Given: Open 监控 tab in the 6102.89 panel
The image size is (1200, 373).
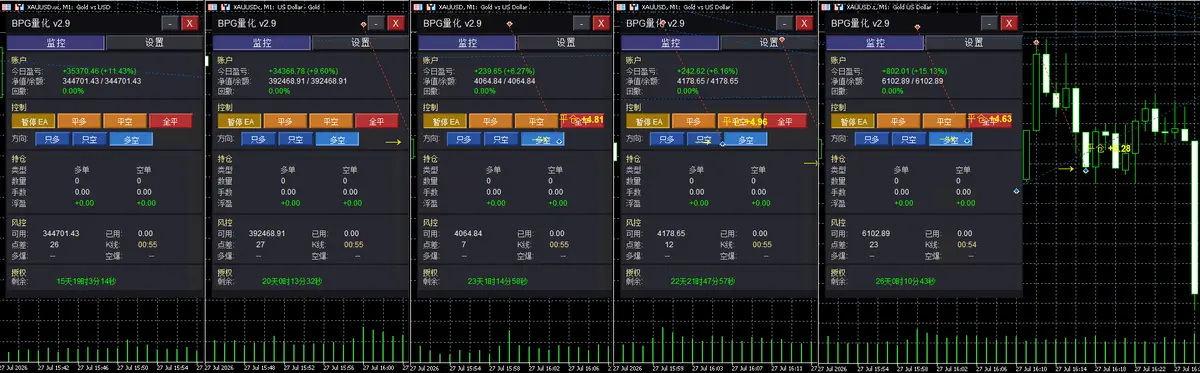Looking at the screenshot, I should tap(875, 43).
